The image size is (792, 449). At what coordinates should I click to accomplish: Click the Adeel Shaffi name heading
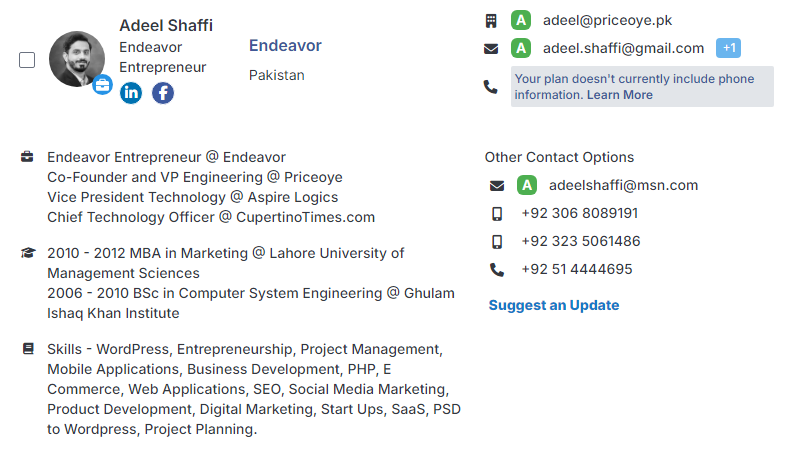[166, 25]
